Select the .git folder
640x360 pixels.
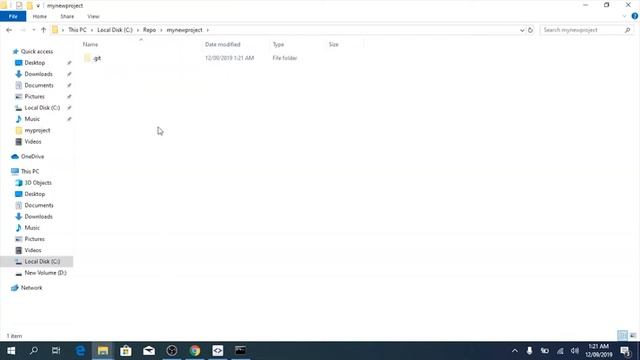pyautogui.click(x=97, y=58)
